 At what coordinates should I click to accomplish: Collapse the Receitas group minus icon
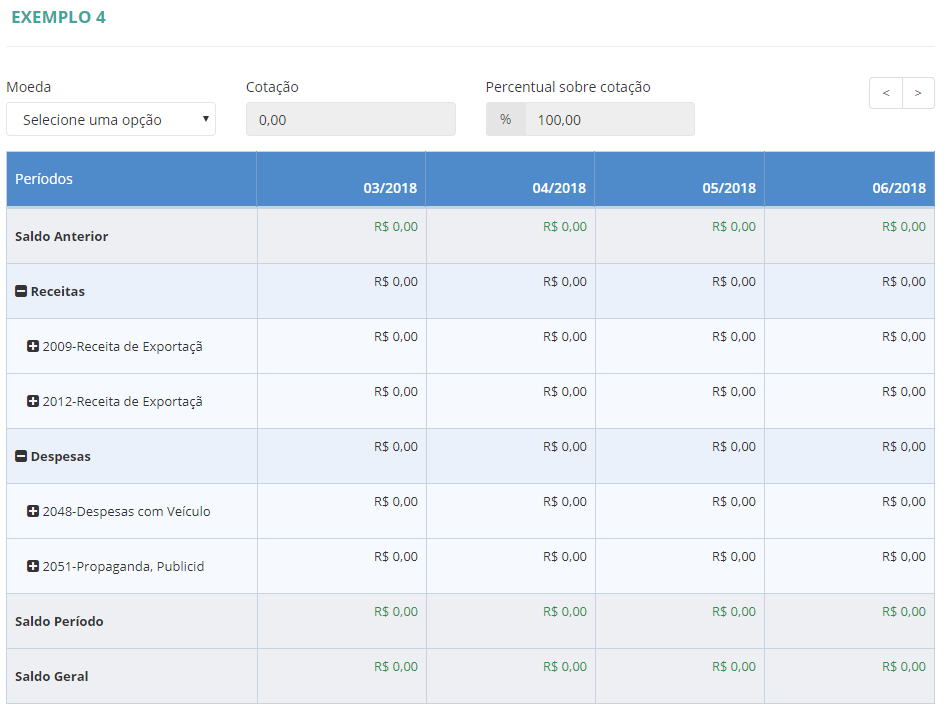pos(21,292)
